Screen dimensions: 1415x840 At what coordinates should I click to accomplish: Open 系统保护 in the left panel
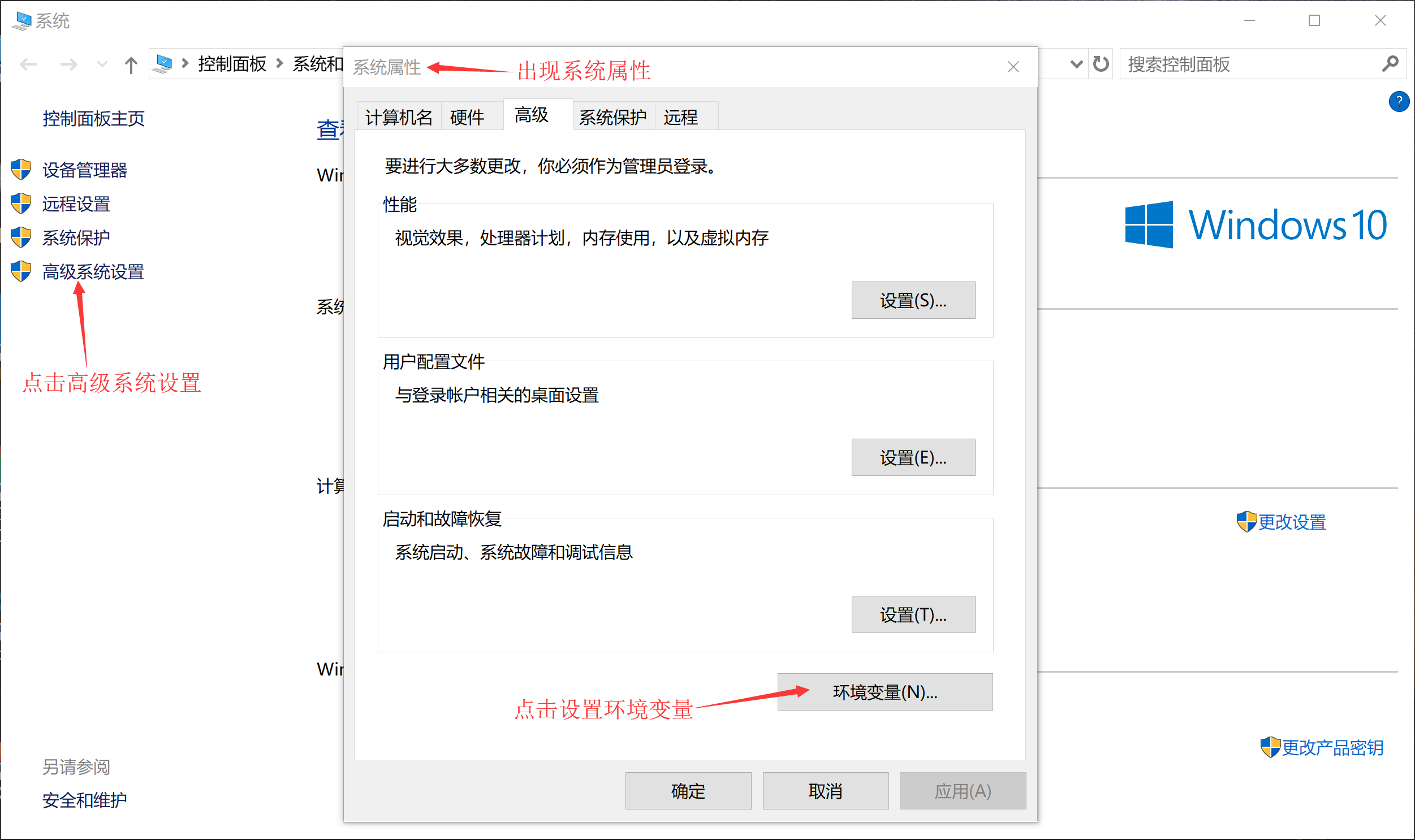coord(75,238)
